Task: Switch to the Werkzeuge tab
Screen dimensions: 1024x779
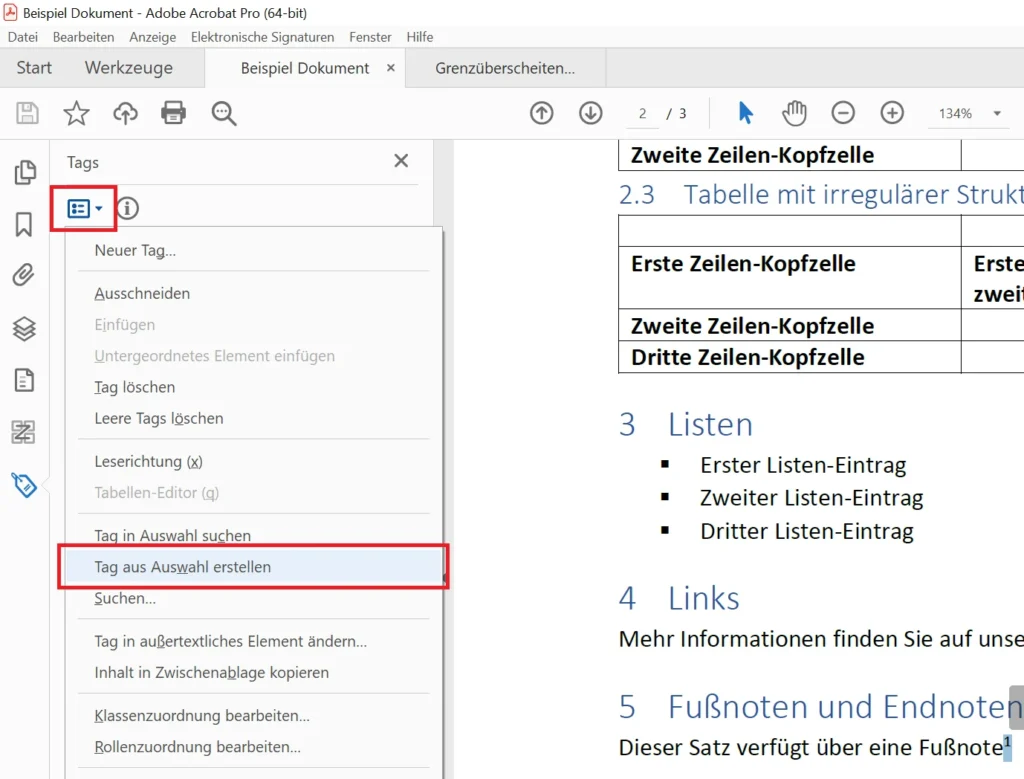Action: click(x=128, y=68)
